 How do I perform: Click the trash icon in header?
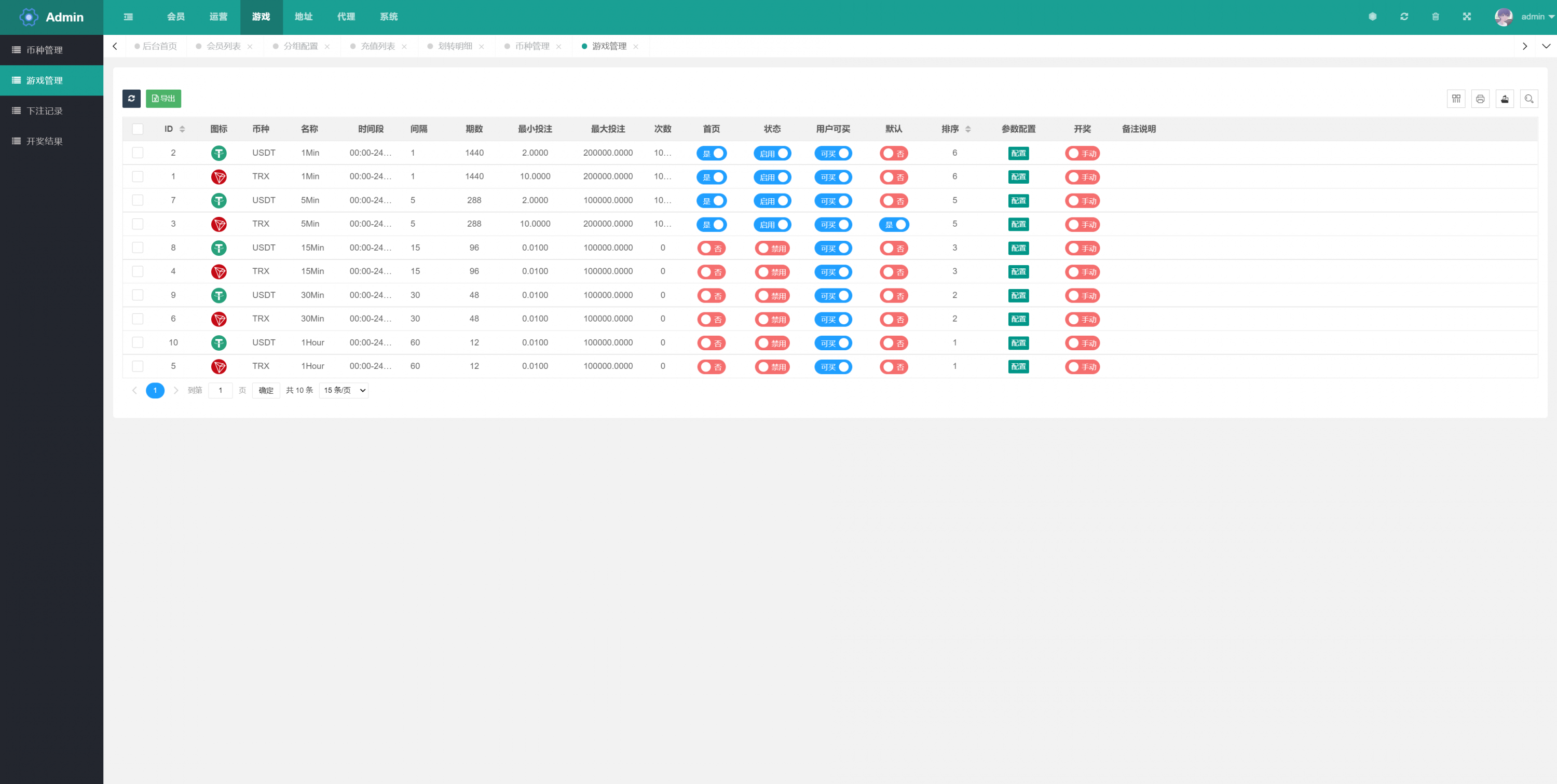tap(1435, 17)
